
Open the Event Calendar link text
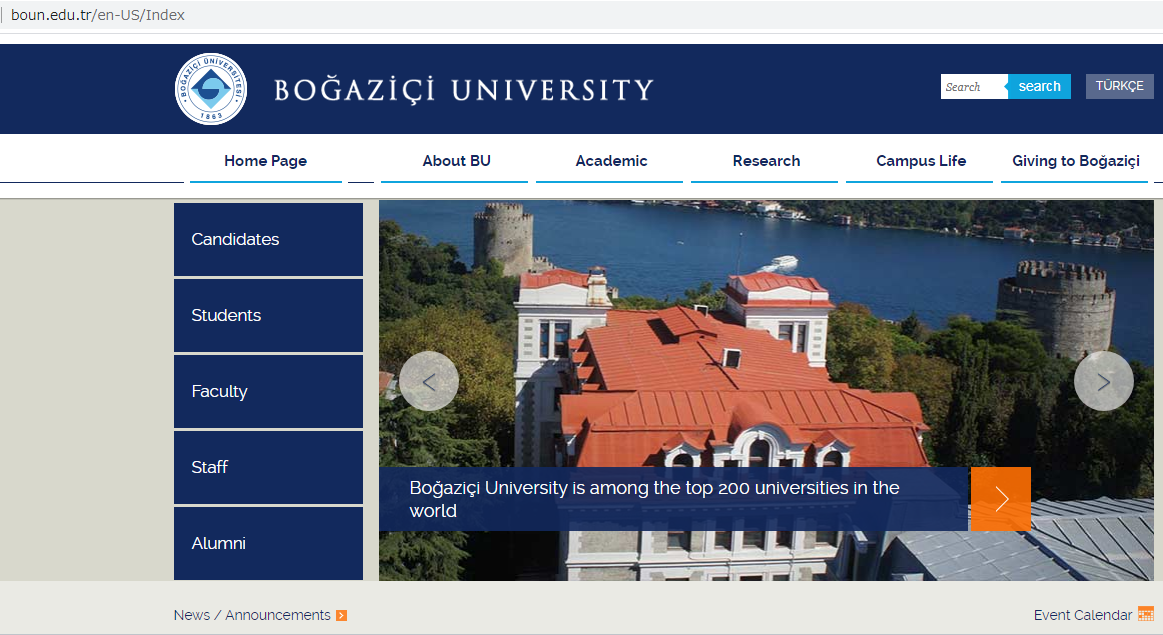click(1083, 615)
